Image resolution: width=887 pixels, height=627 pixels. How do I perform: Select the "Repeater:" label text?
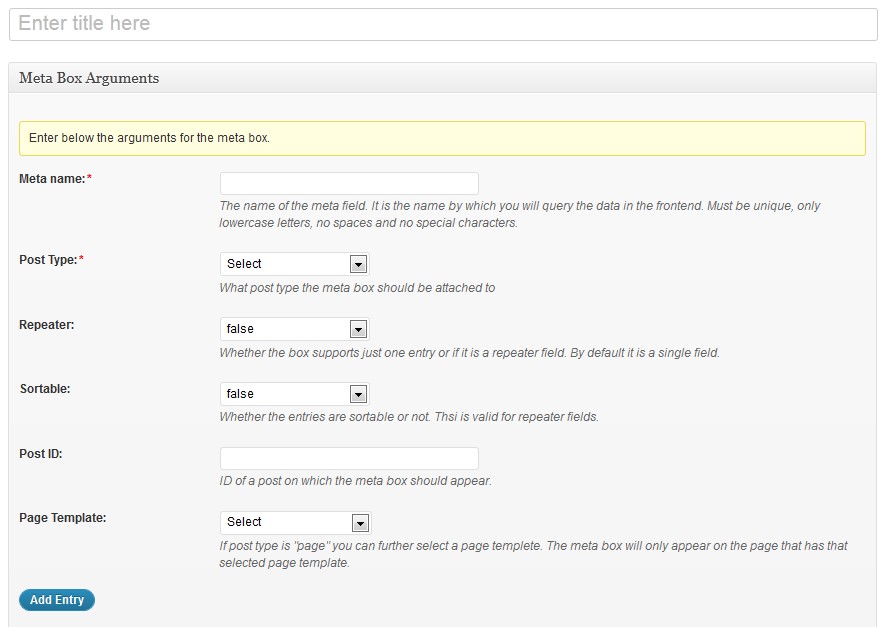(x=47, y=325)
